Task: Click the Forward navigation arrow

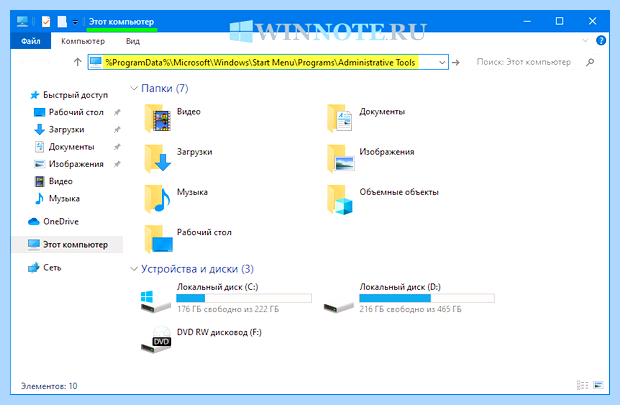Action: (x=46, y=62)
